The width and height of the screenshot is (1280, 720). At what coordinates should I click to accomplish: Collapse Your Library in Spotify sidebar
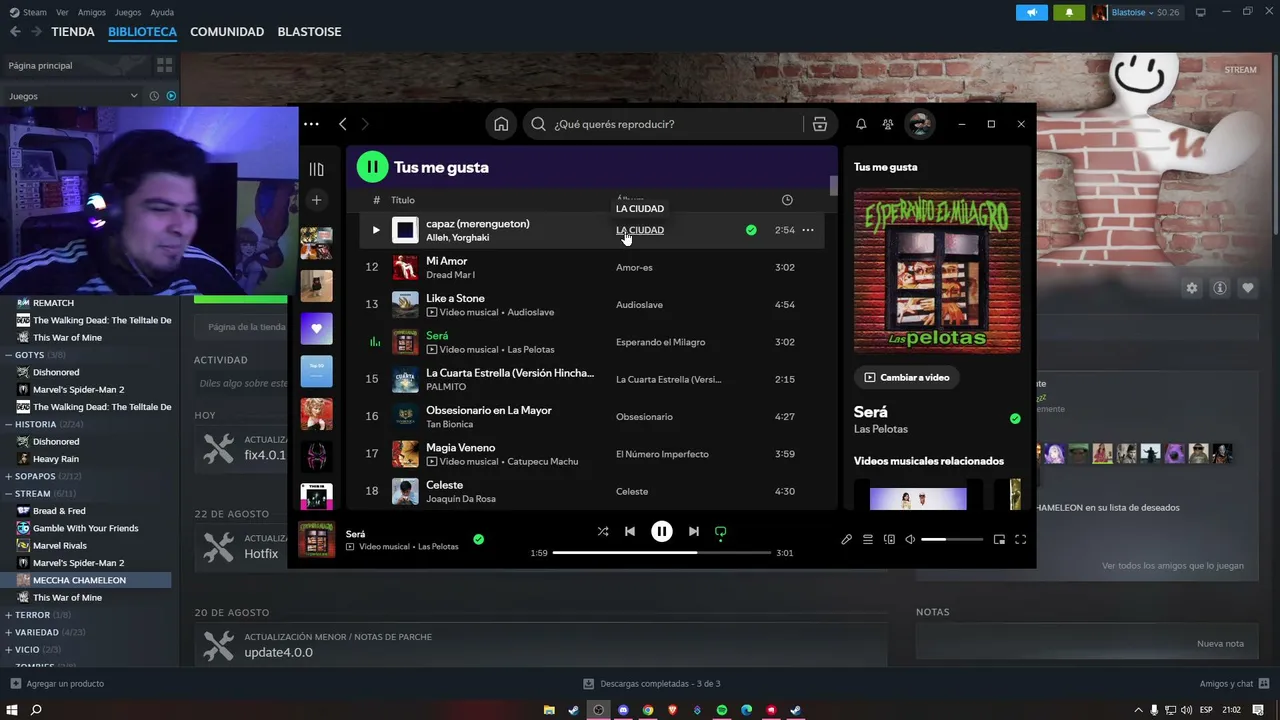(x=317, y=169)
